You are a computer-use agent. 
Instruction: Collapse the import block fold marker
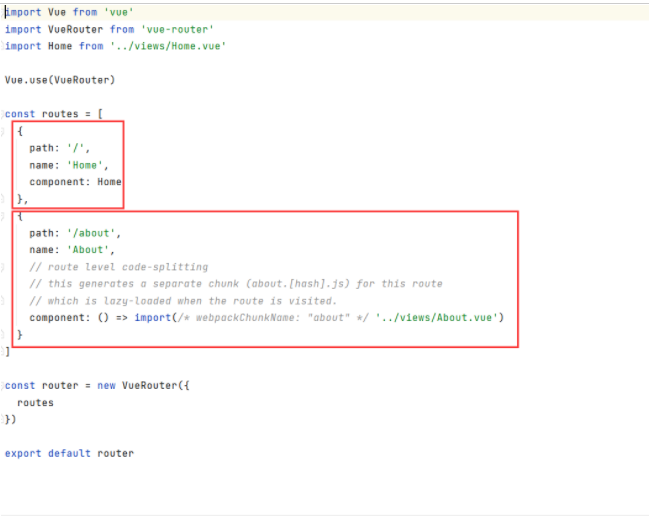point(3,12)
